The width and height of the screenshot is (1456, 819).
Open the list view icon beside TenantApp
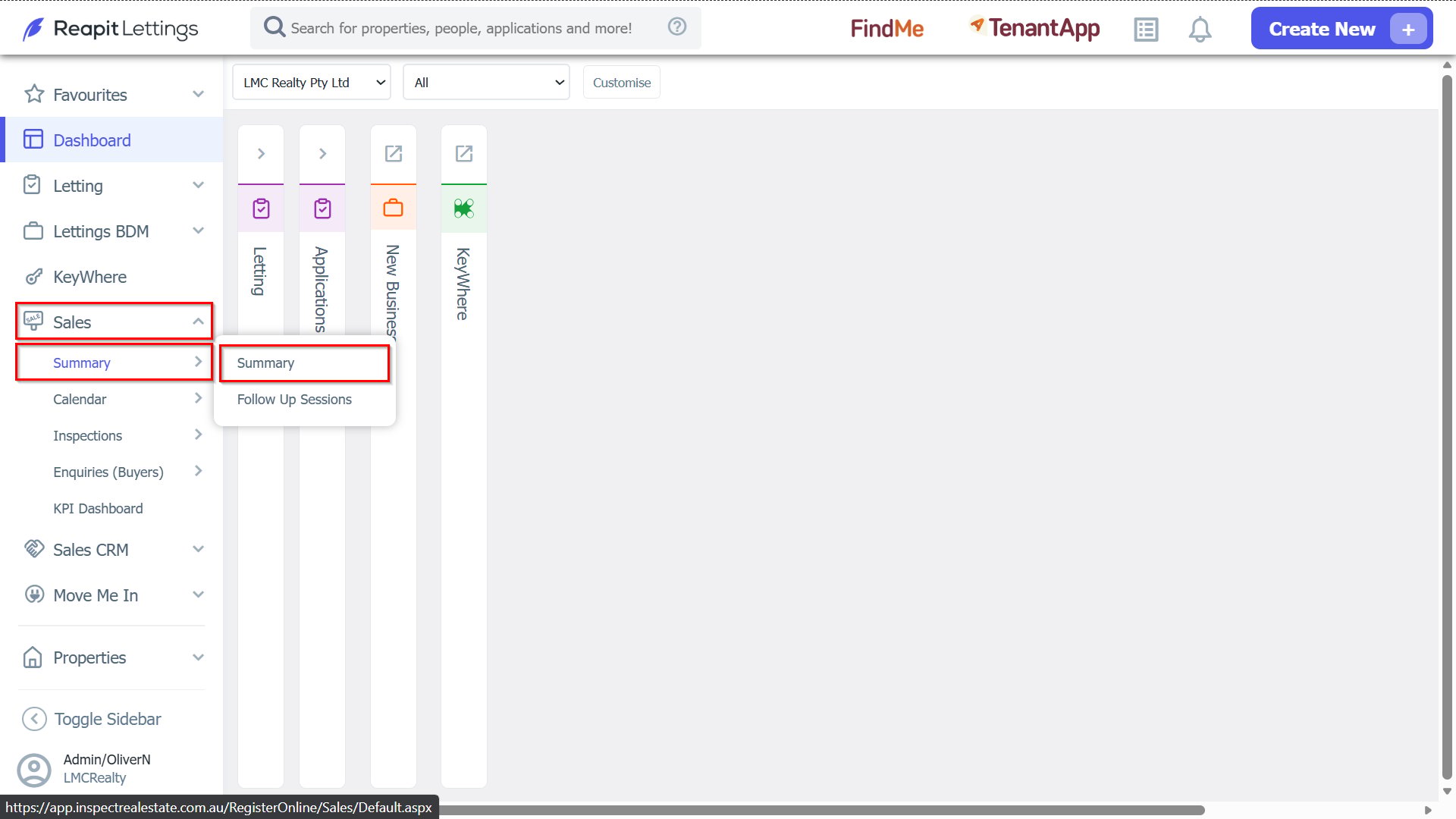1146,30
